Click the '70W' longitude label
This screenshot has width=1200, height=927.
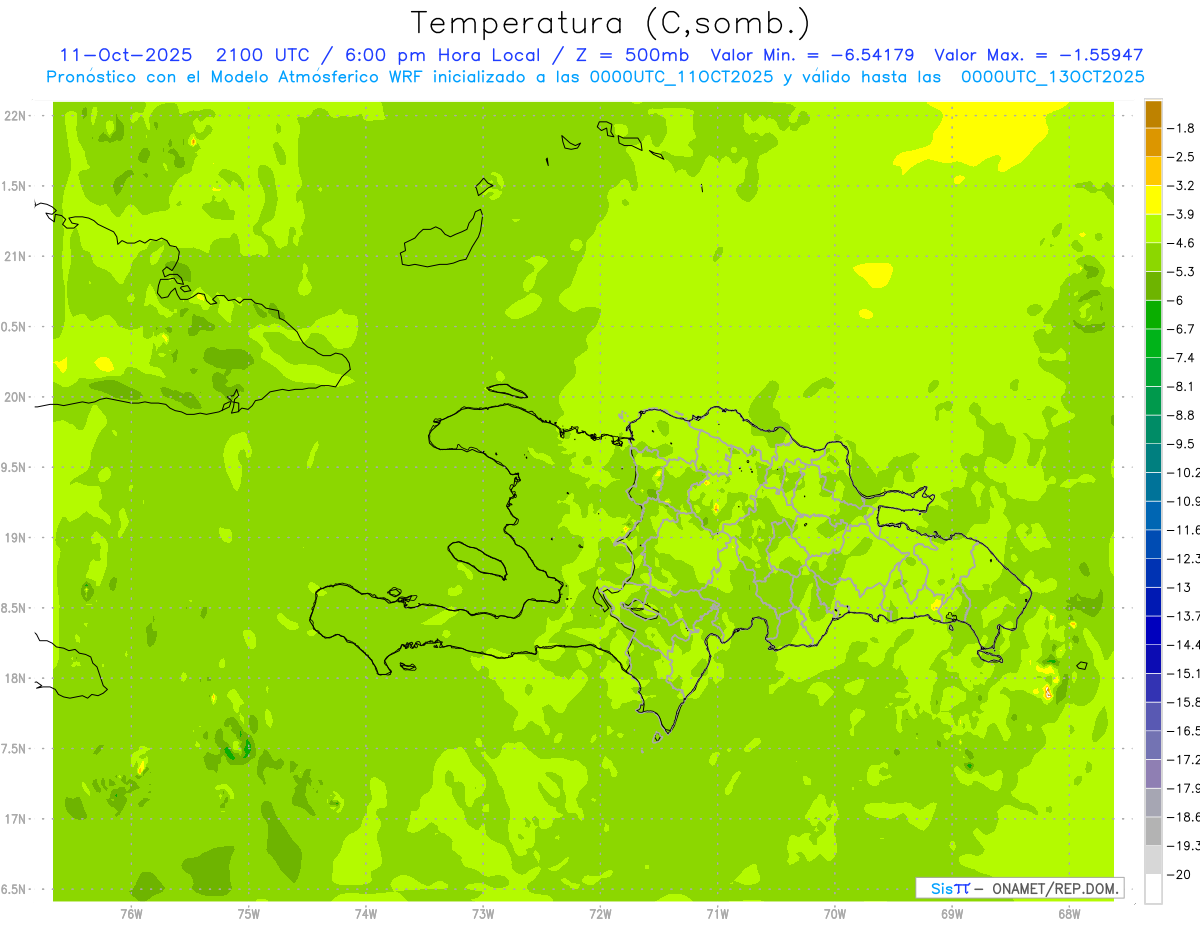(x=835, y=913)
